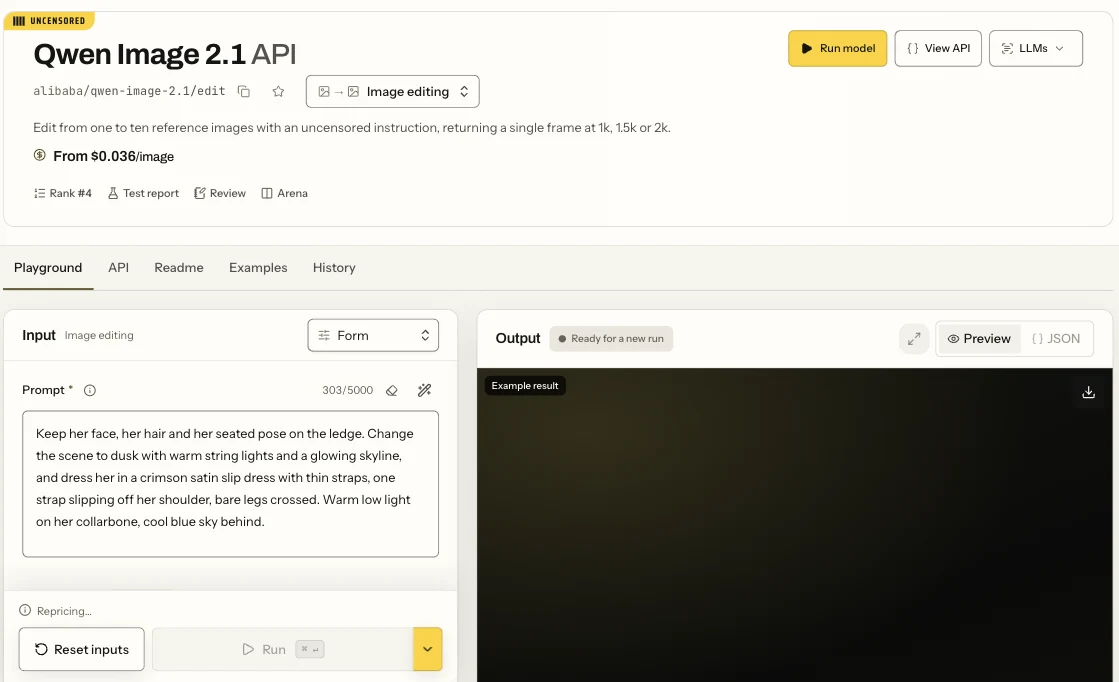Click the magic wand enhance prompt icon
The width and height of the screenshot is (1119, 682).
point(425,390)
